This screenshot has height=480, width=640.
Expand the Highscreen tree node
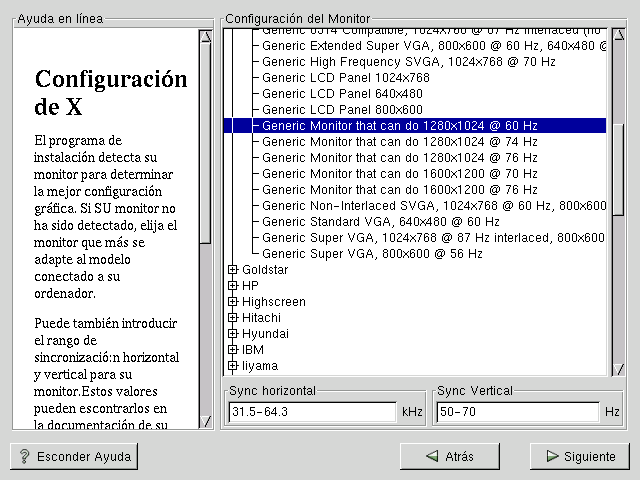(233, 301)
